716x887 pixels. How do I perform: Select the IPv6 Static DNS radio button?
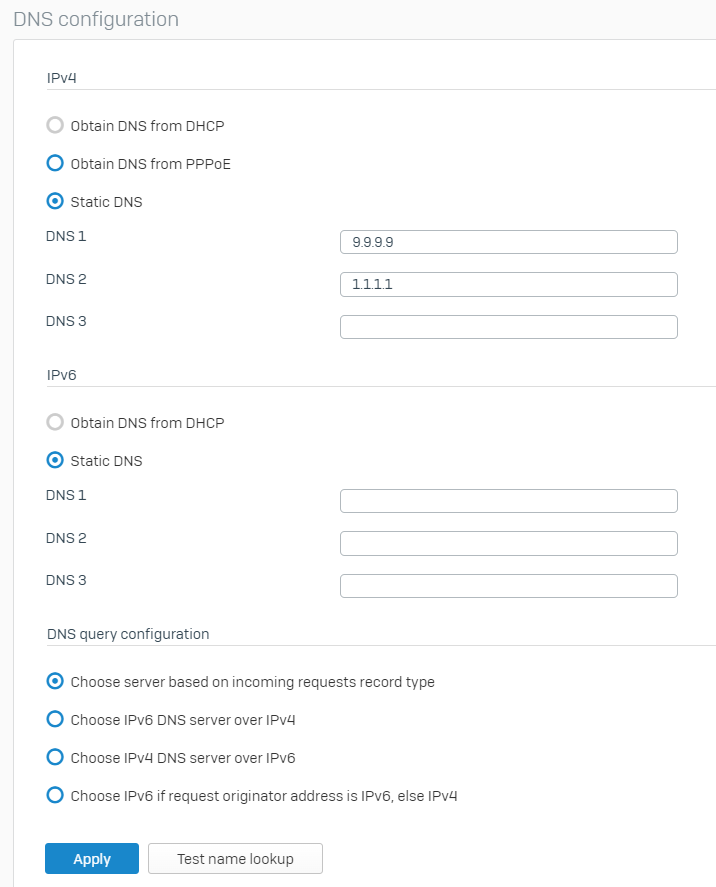pos(55,460)
